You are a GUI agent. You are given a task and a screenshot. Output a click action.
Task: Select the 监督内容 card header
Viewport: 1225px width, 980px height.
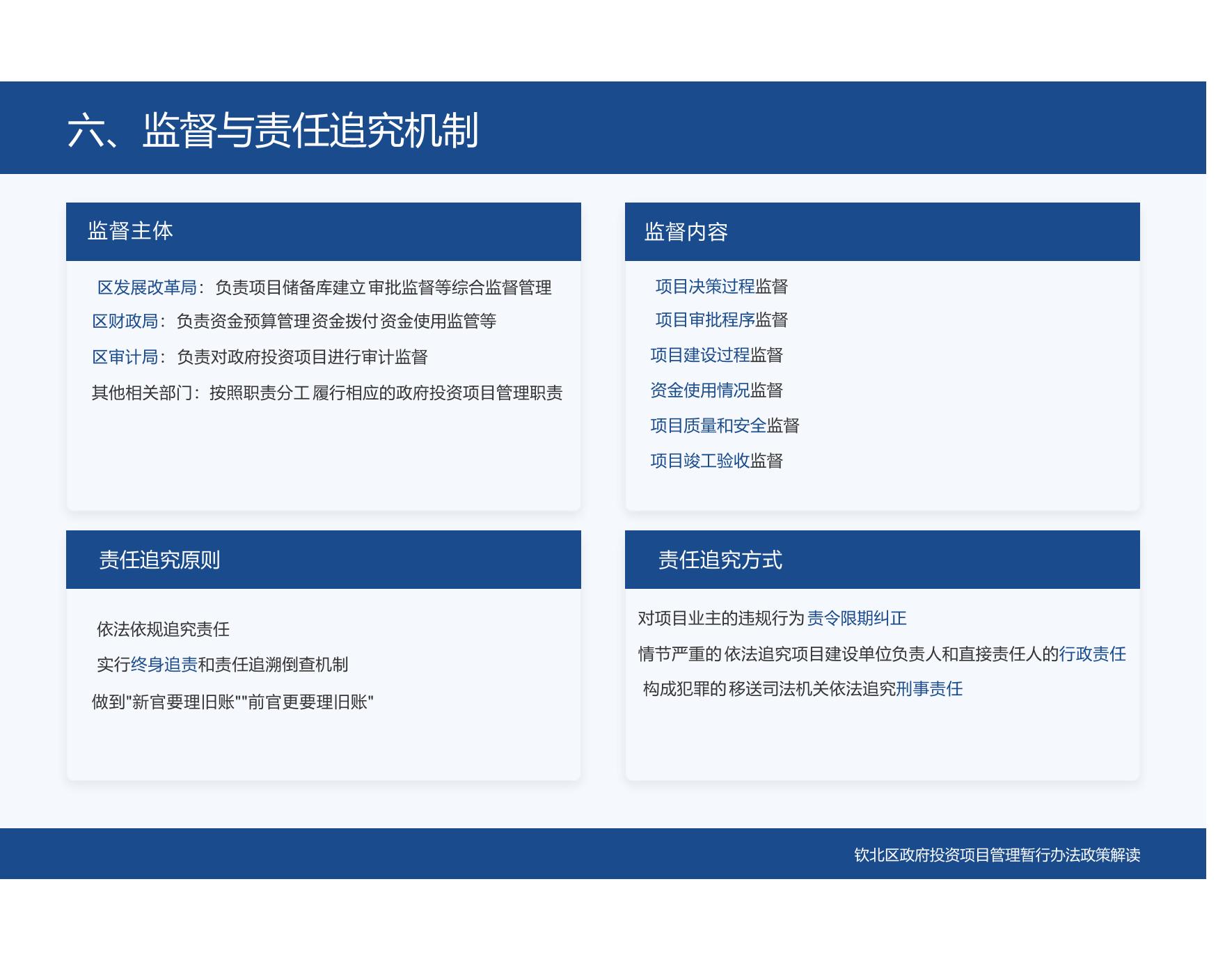[686, 232]
